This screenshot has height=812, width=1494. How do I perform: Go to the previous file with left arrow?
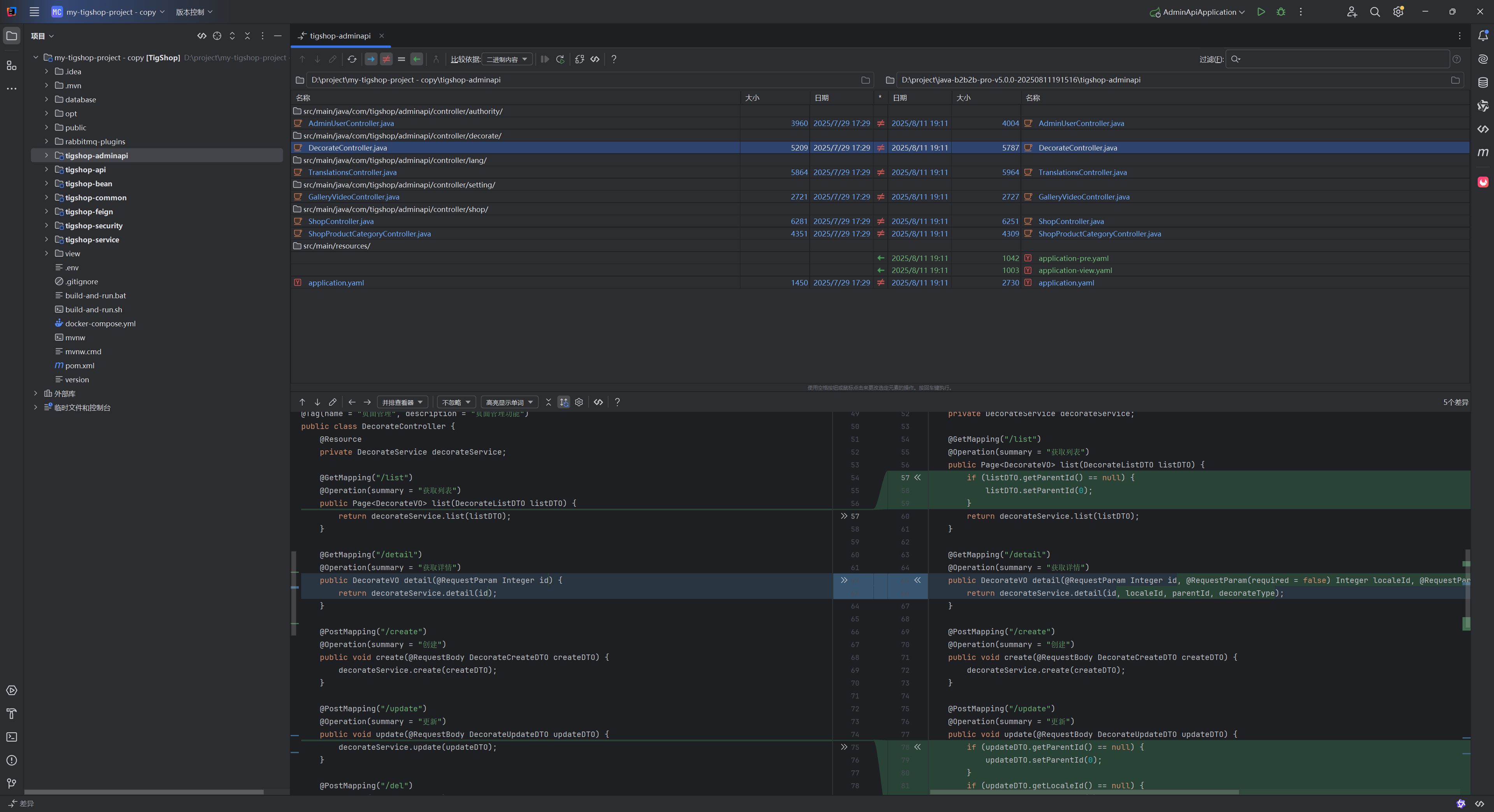click(351, 402)
